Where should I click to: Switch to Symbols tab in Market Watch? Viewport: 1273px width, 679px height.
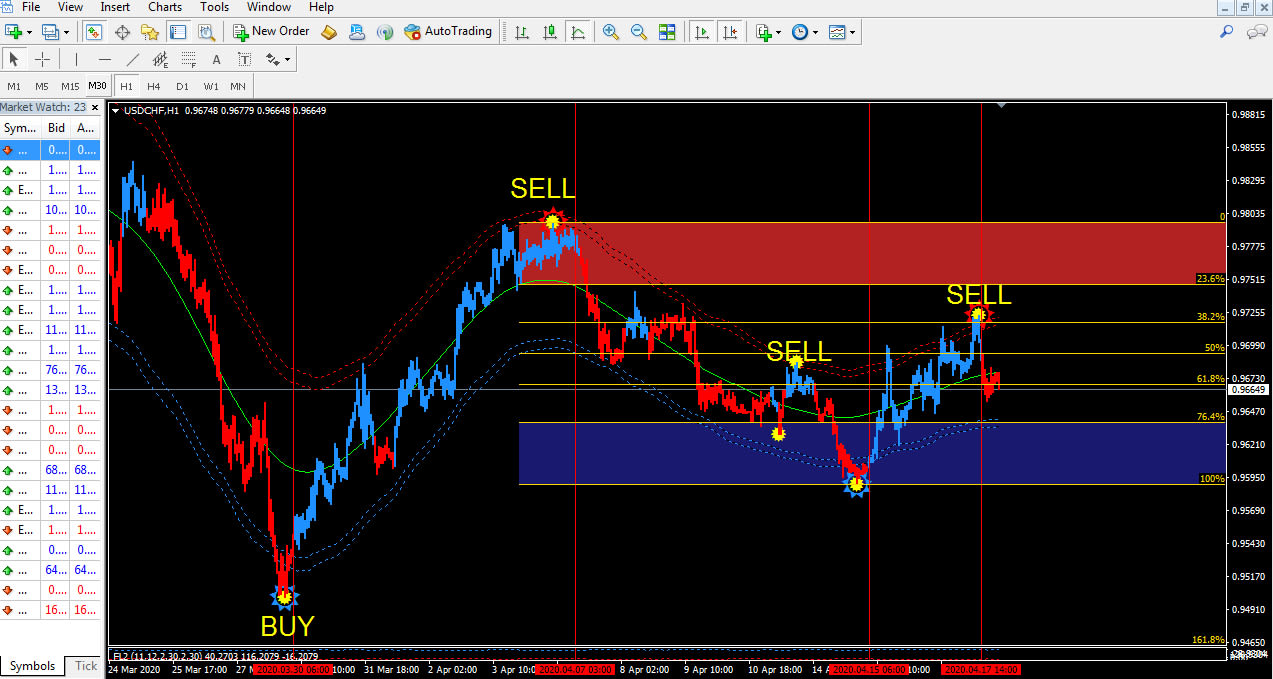(x=33, y=666)
